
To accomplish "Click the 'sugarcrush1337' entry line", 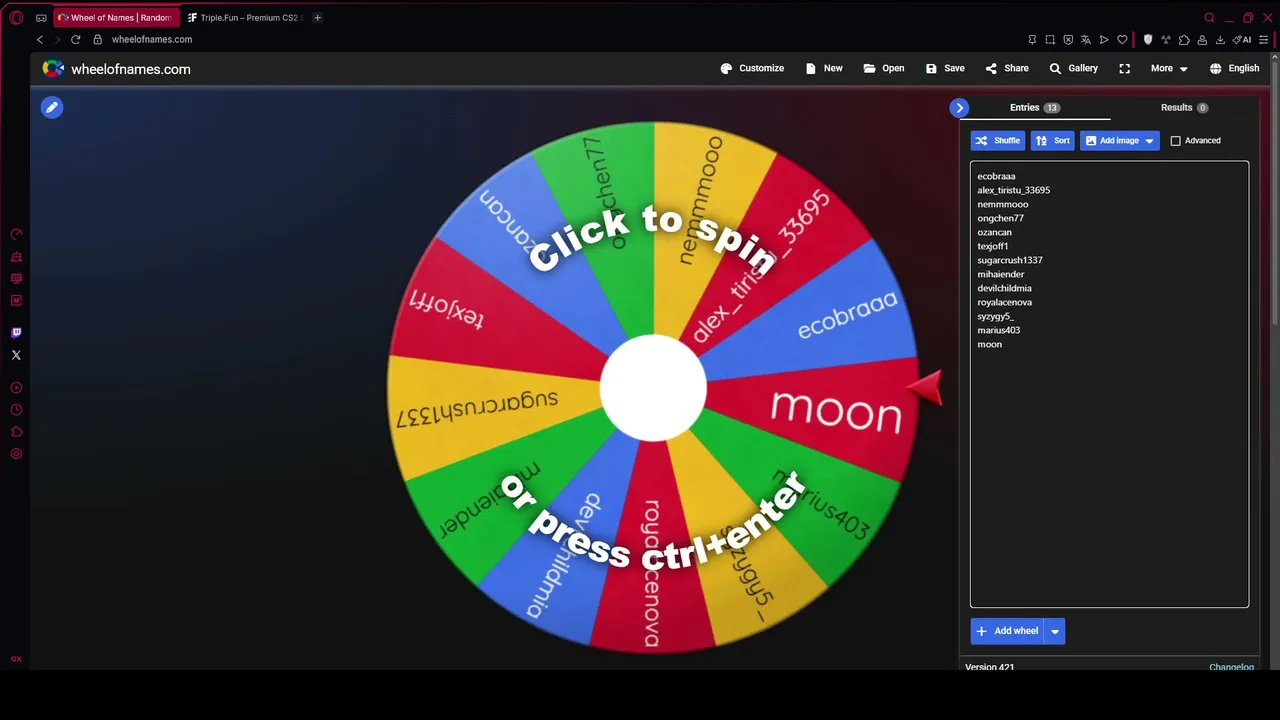I will point(1010,260).
